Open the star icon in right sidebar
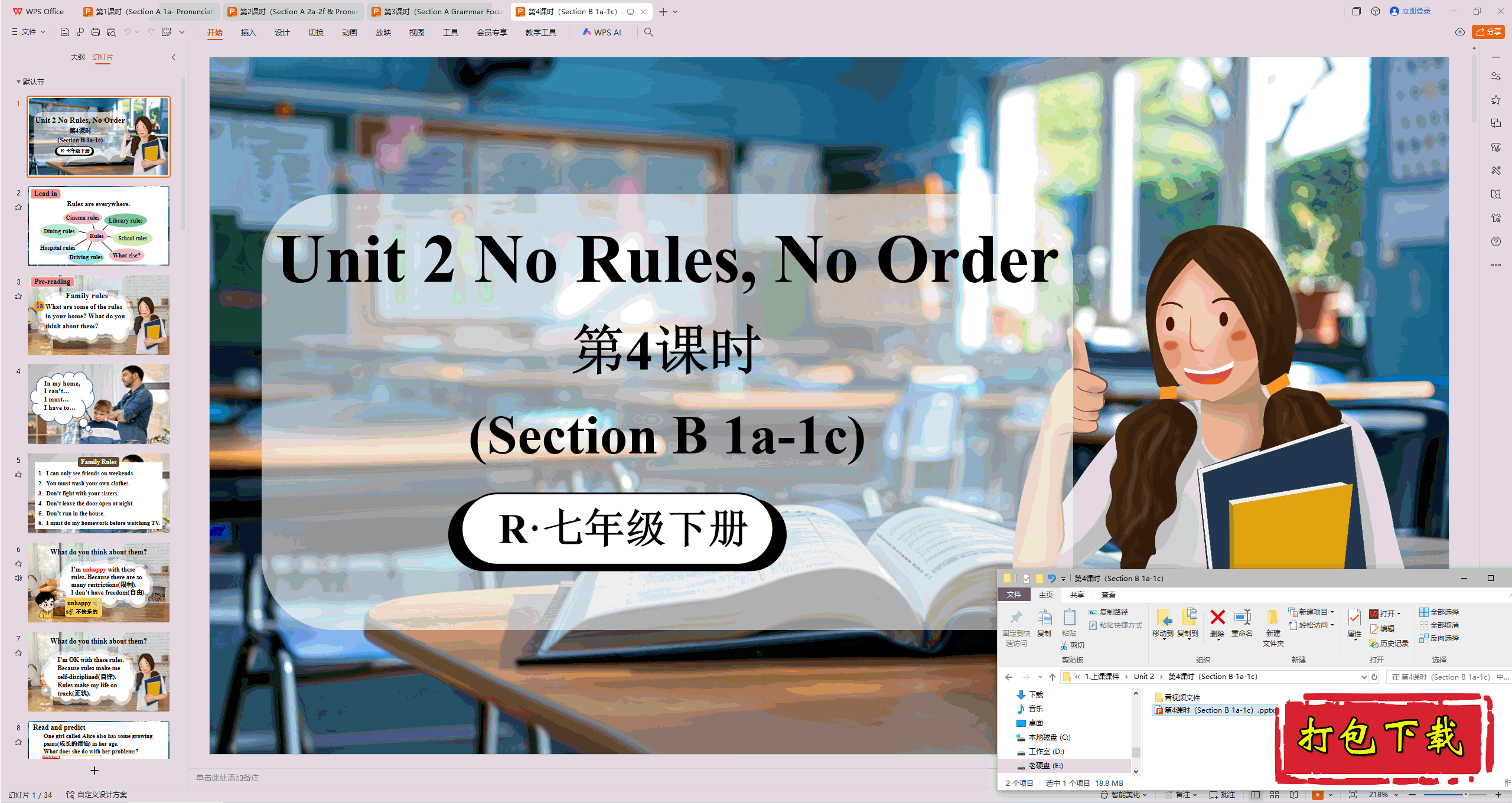The width and height of the screenshot is (1512, 803). pyautogui.click(x=1496, y=100)
